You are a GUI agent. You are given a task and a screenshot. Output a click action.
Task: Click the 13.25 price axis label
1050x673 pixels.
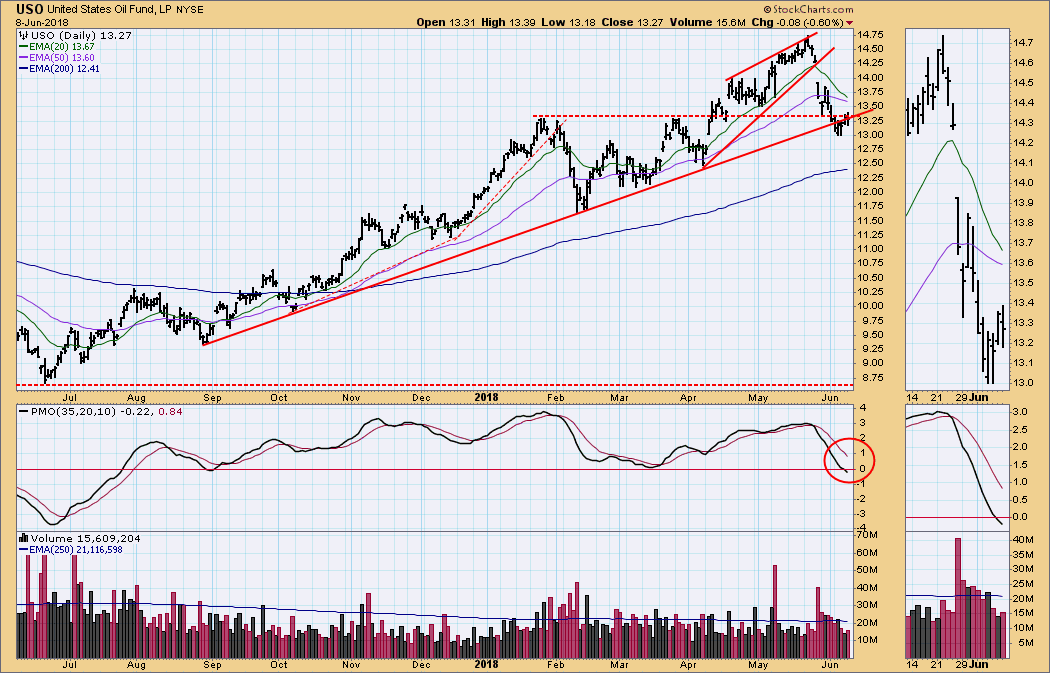coord(870,120)
